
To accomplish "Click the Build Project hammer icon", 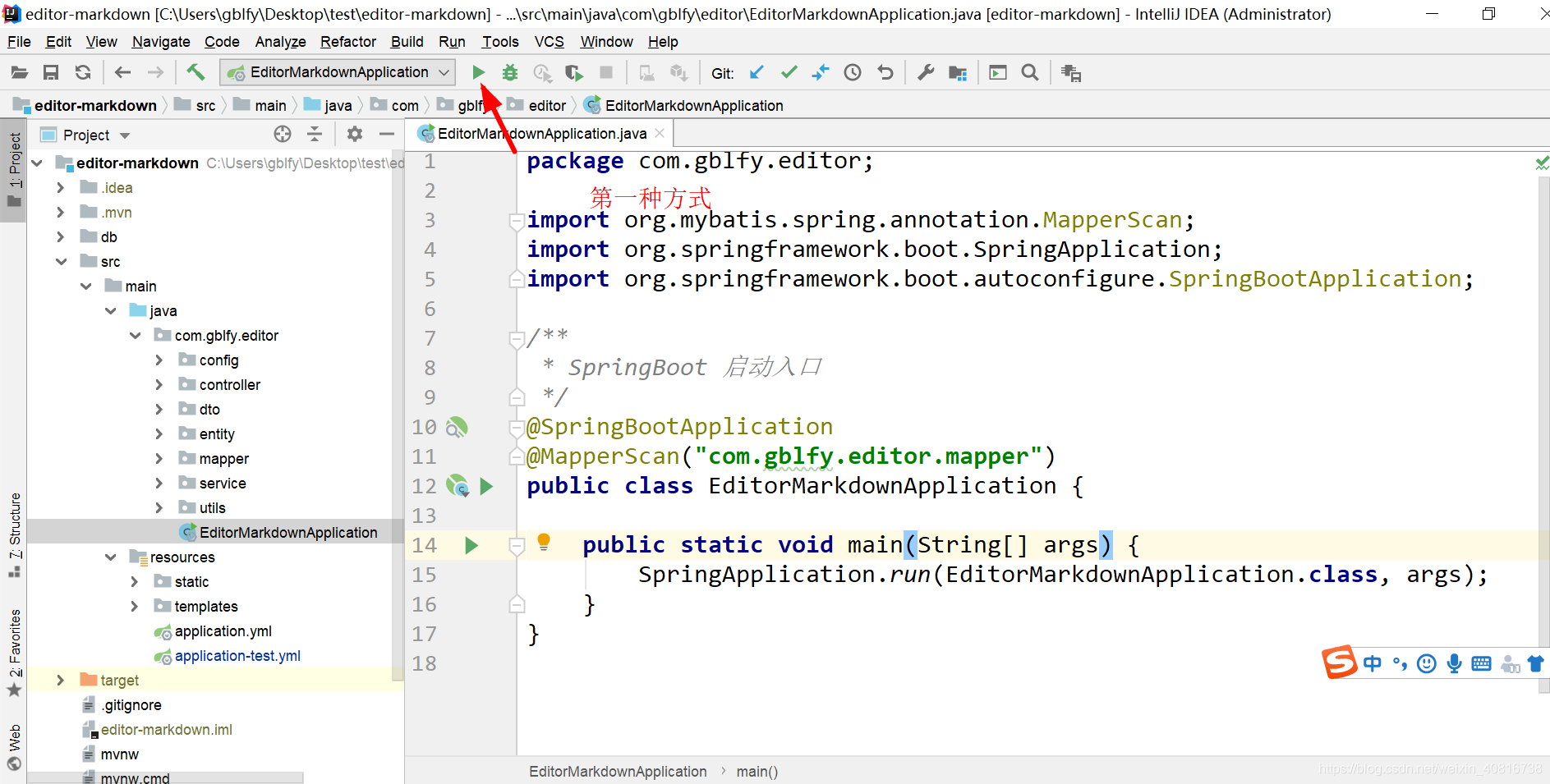I will pos(195,72).
